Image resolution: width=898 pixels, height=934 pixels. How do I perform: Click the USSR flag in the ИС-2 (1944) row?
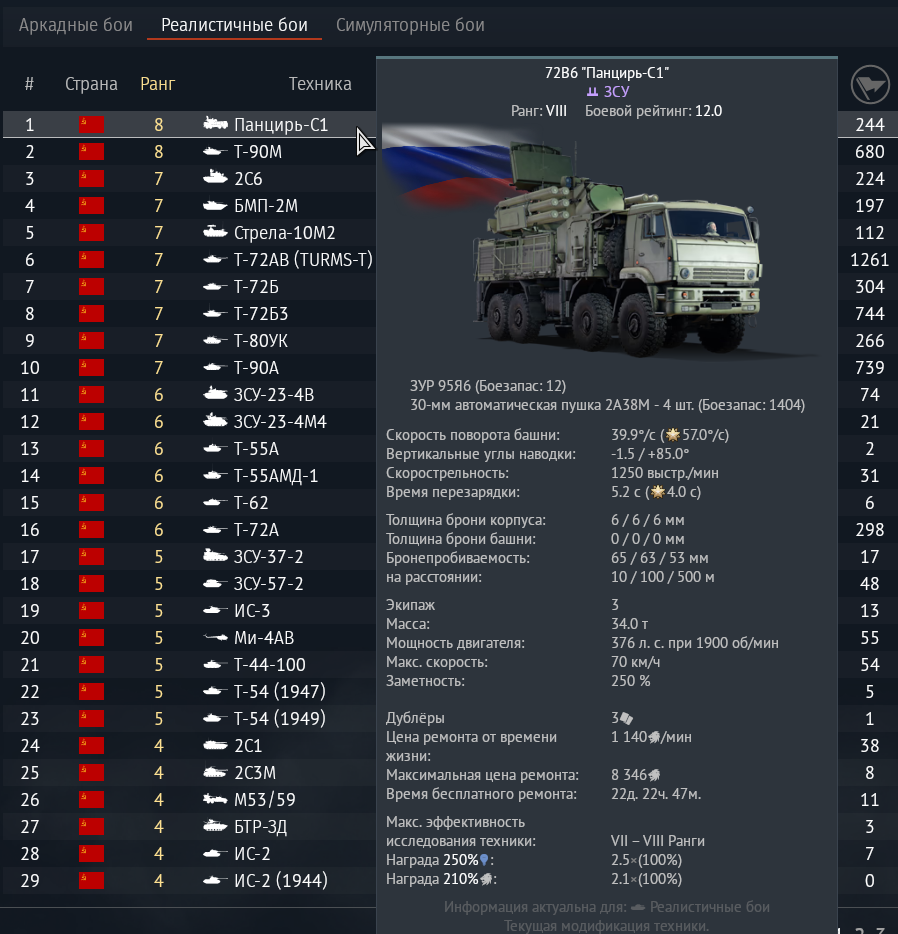click(92, 880)
